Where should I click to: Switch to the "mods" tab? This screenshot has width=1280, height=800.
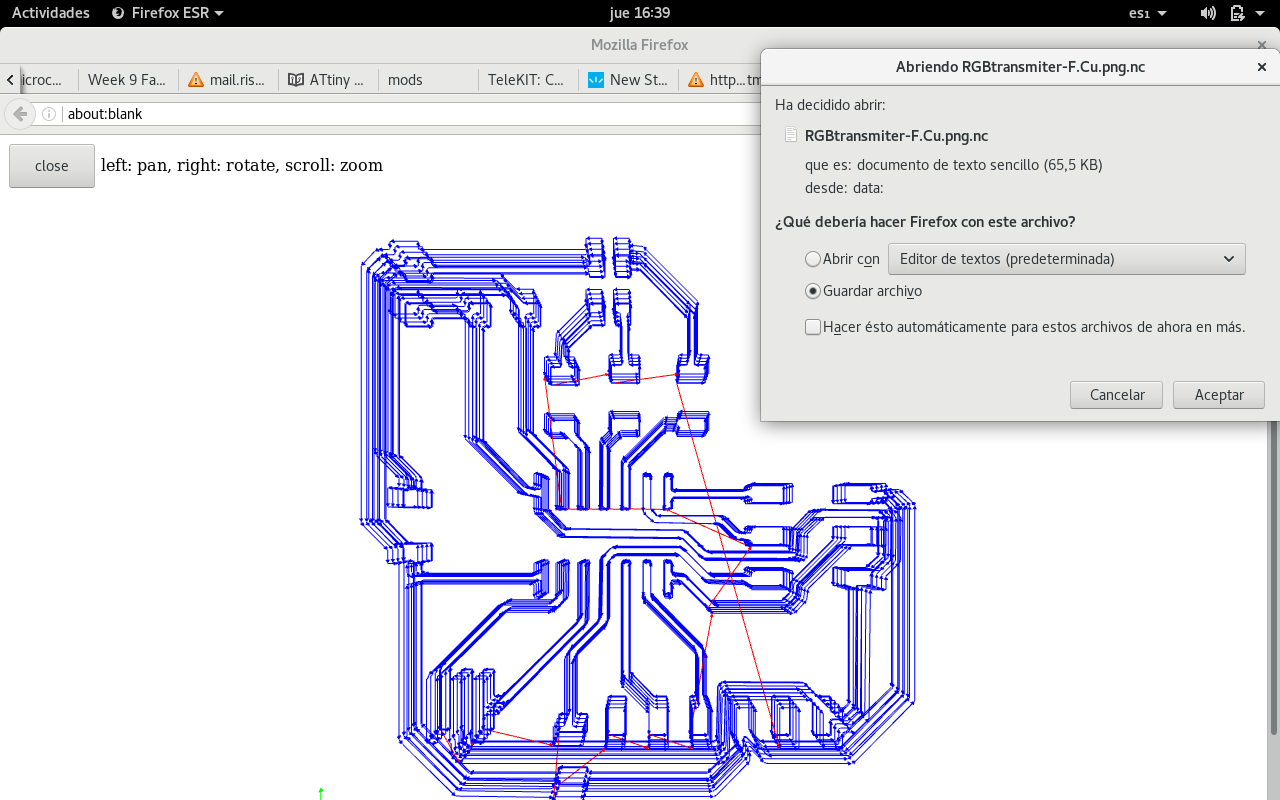[428, 80]
